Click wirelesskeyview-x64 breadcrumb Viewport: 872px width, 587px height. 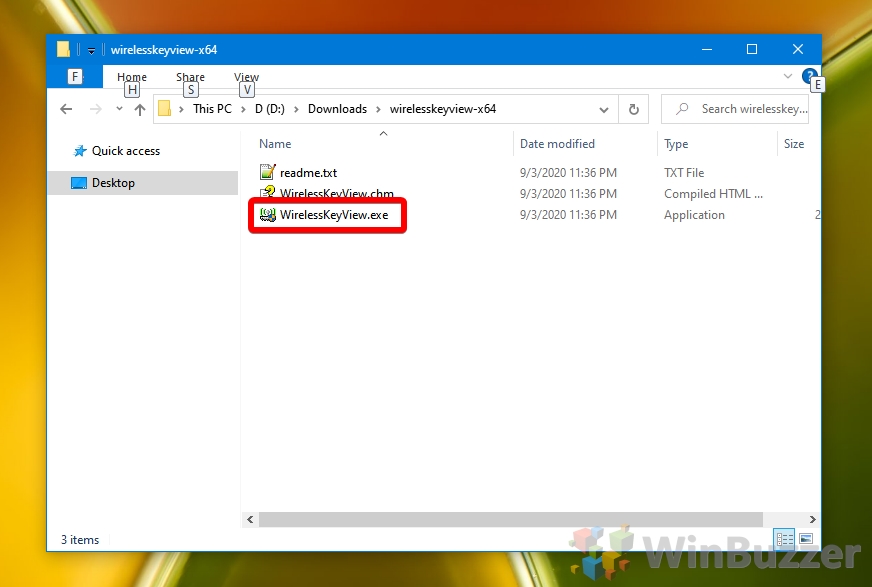[443, 109]
